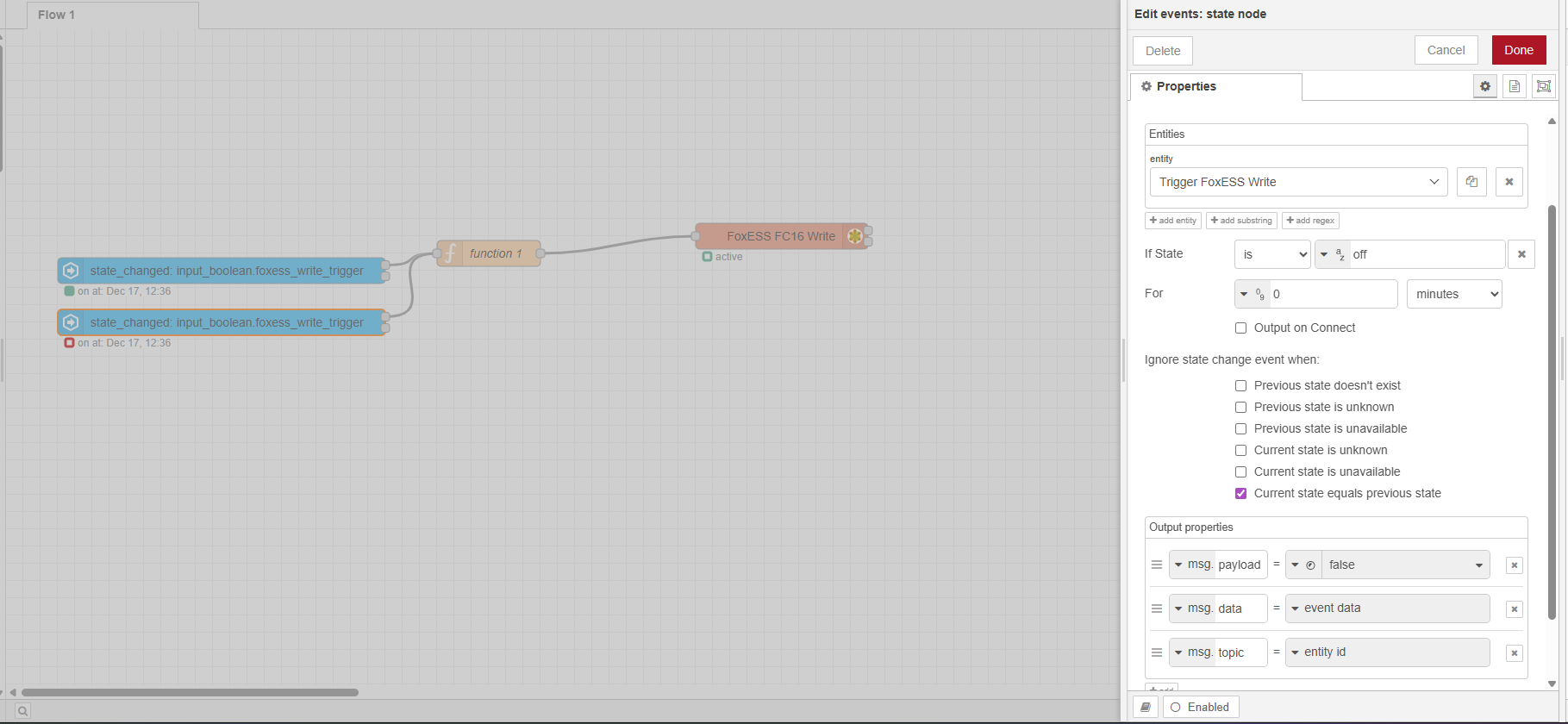Enable Output on Connect checkbox
The image size is (1568, 724).
click(1240, 328)
